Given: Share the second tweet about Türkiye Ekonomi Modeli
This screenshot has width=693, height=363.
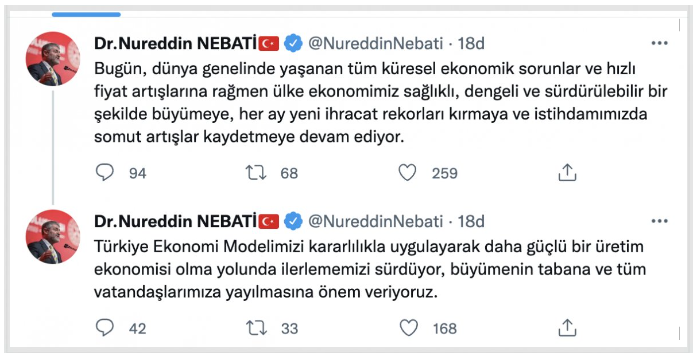Looking at the screenshot, I should click(567, 328).
